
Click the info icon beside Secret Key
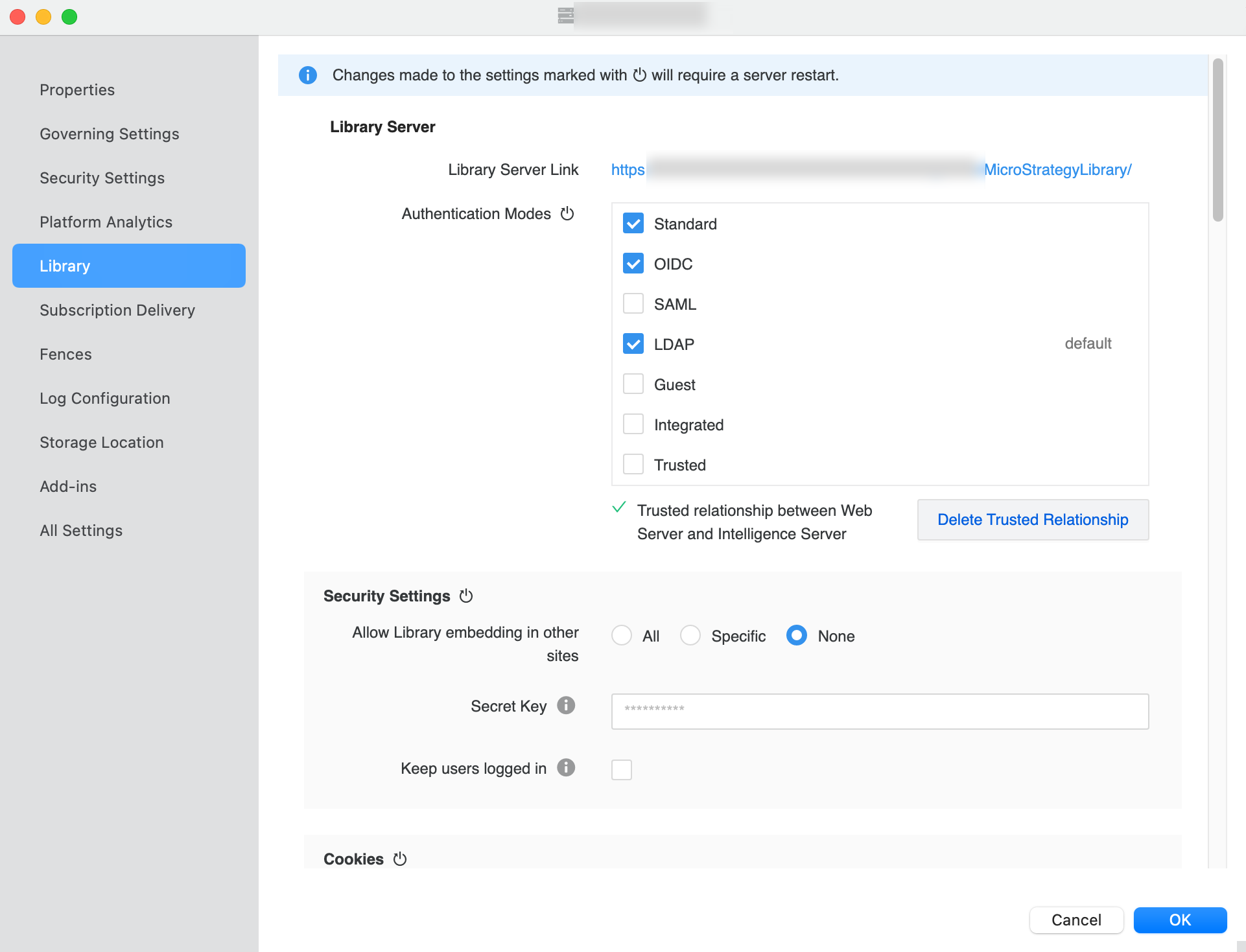pos(566,706)
